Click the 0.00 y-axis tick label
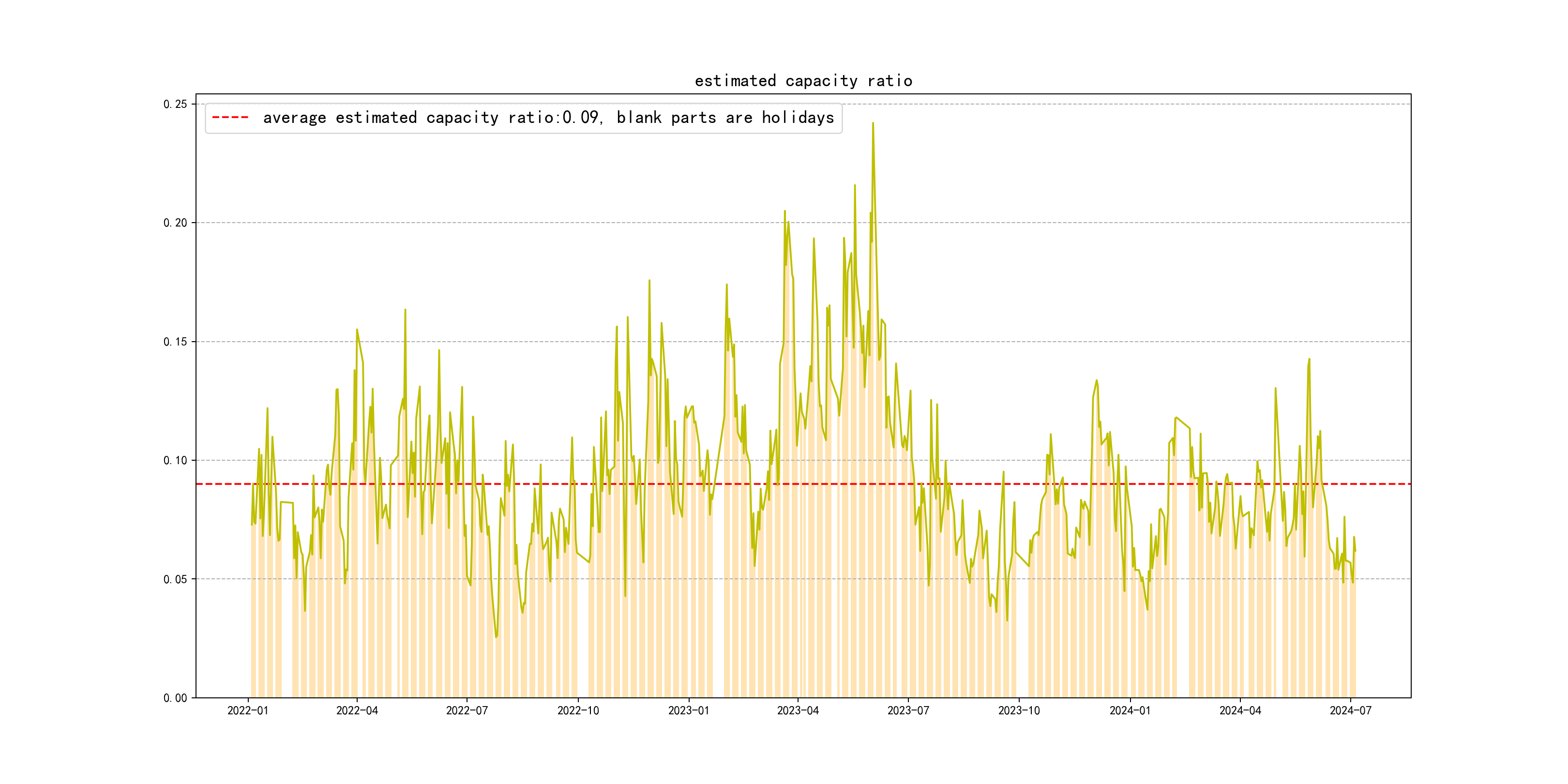Screen dimensions: 1568x784 175,697
